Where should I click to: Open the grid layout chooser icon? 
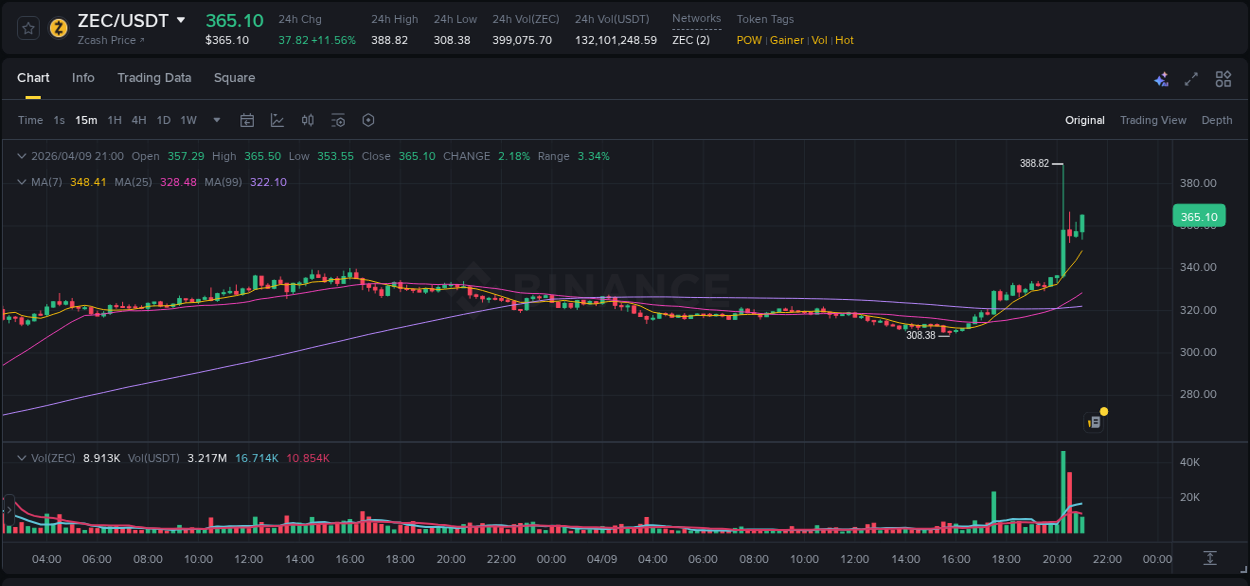[x=1223, y=79]
